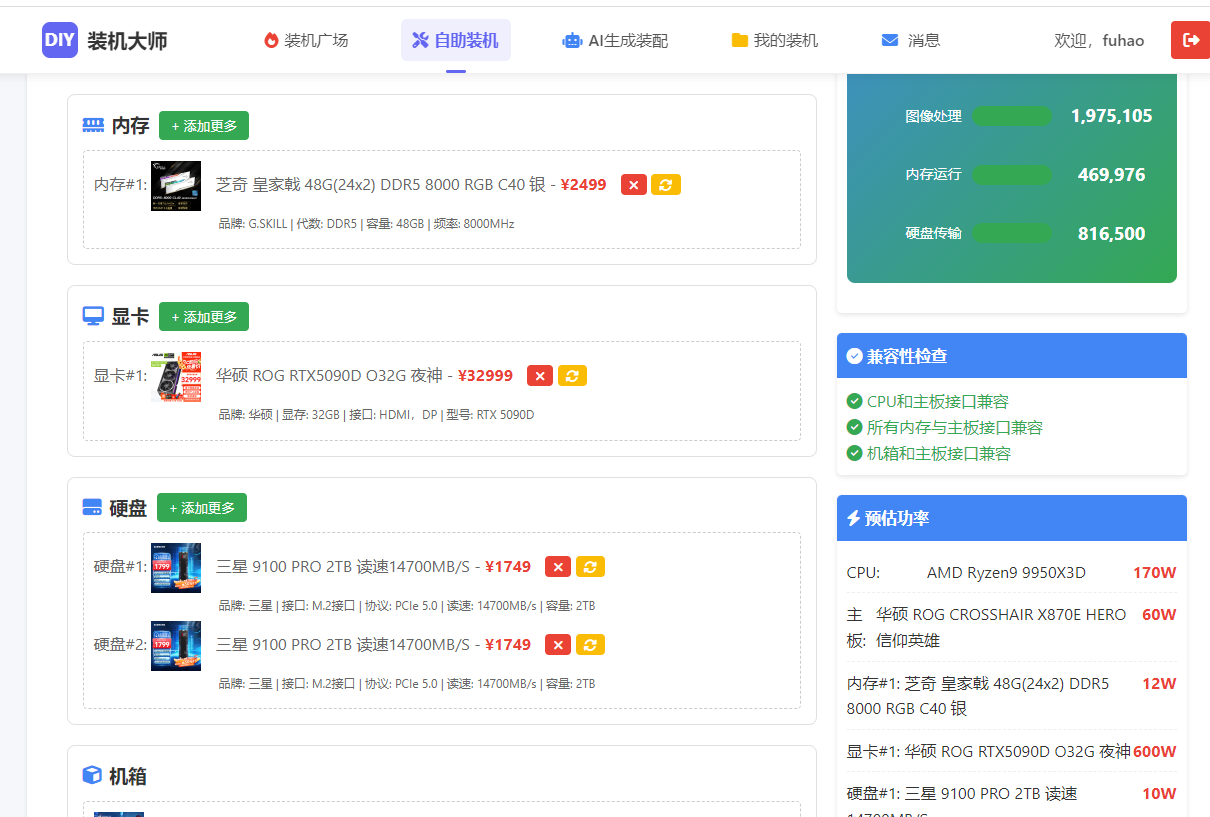
Task: Add more items in 显卡 section
Action: (204, 317)
